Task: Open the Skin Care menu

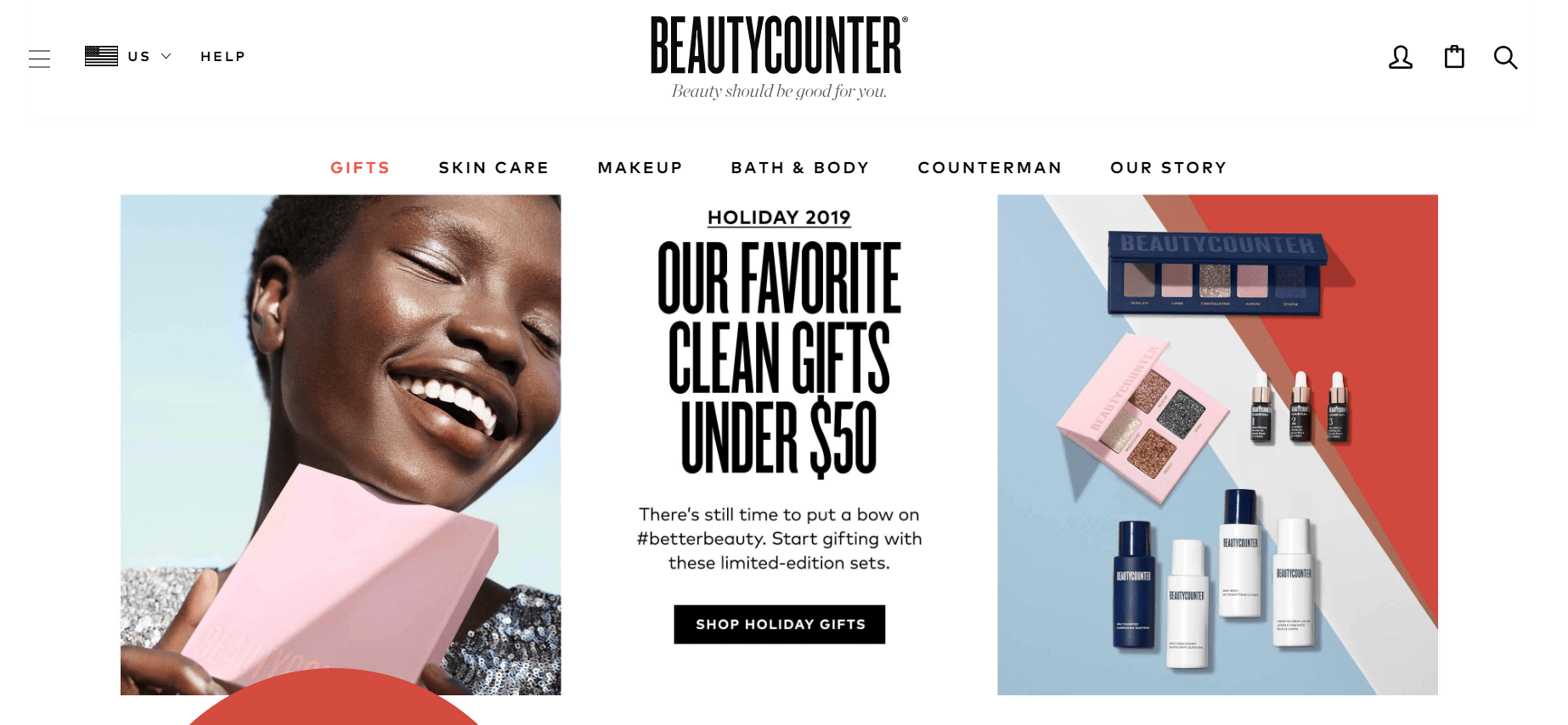Action: 494,168
